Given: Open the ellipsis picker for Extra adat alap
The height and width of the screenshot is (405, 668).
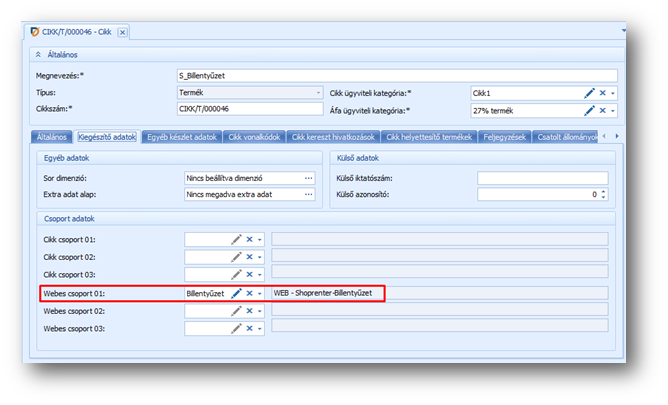Looking at the screenshot, I should [x=308, y=195].
